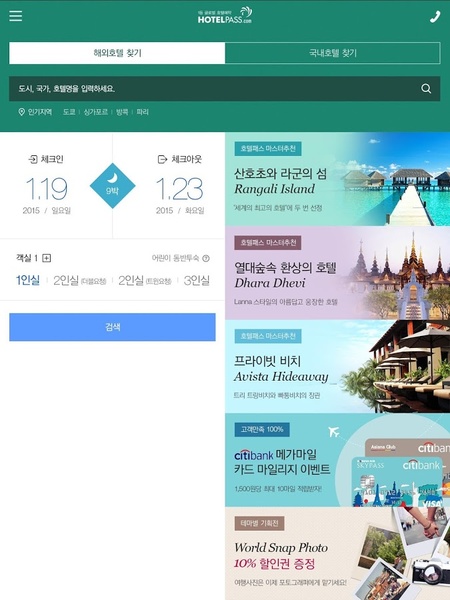Select 3인실 room type

(197, 280)
